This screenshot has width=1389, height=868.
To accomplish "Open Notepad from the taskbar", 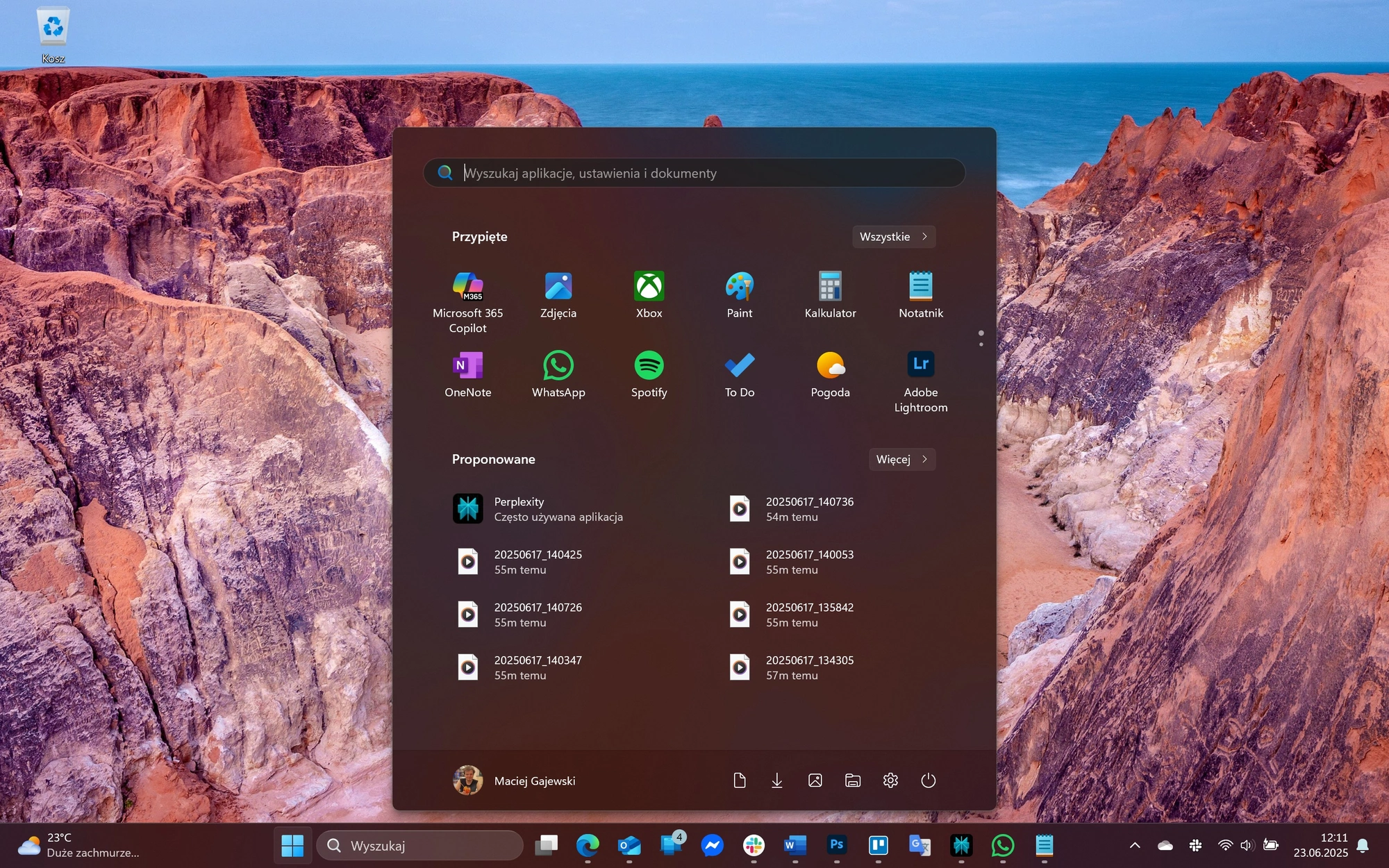I will click(x=1045, y=845).
